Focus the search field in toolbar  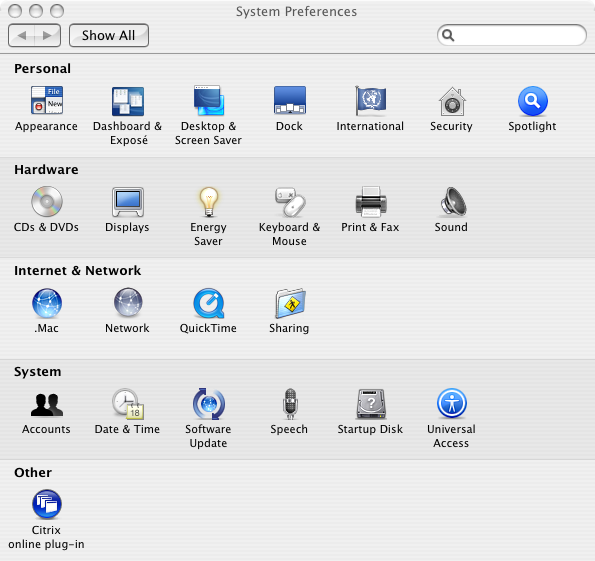point(512,35)
